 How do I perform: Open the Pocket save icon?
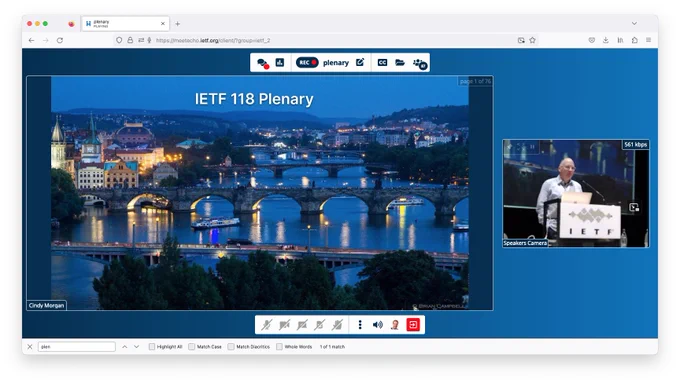pos(592,40)
